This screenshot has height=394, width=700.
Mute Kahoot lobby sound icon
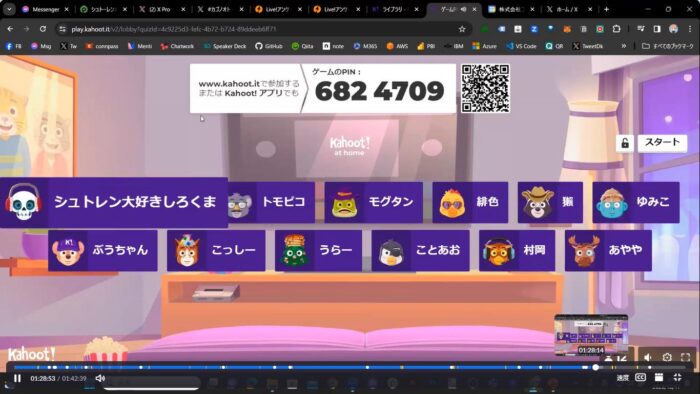pos(648,357)
